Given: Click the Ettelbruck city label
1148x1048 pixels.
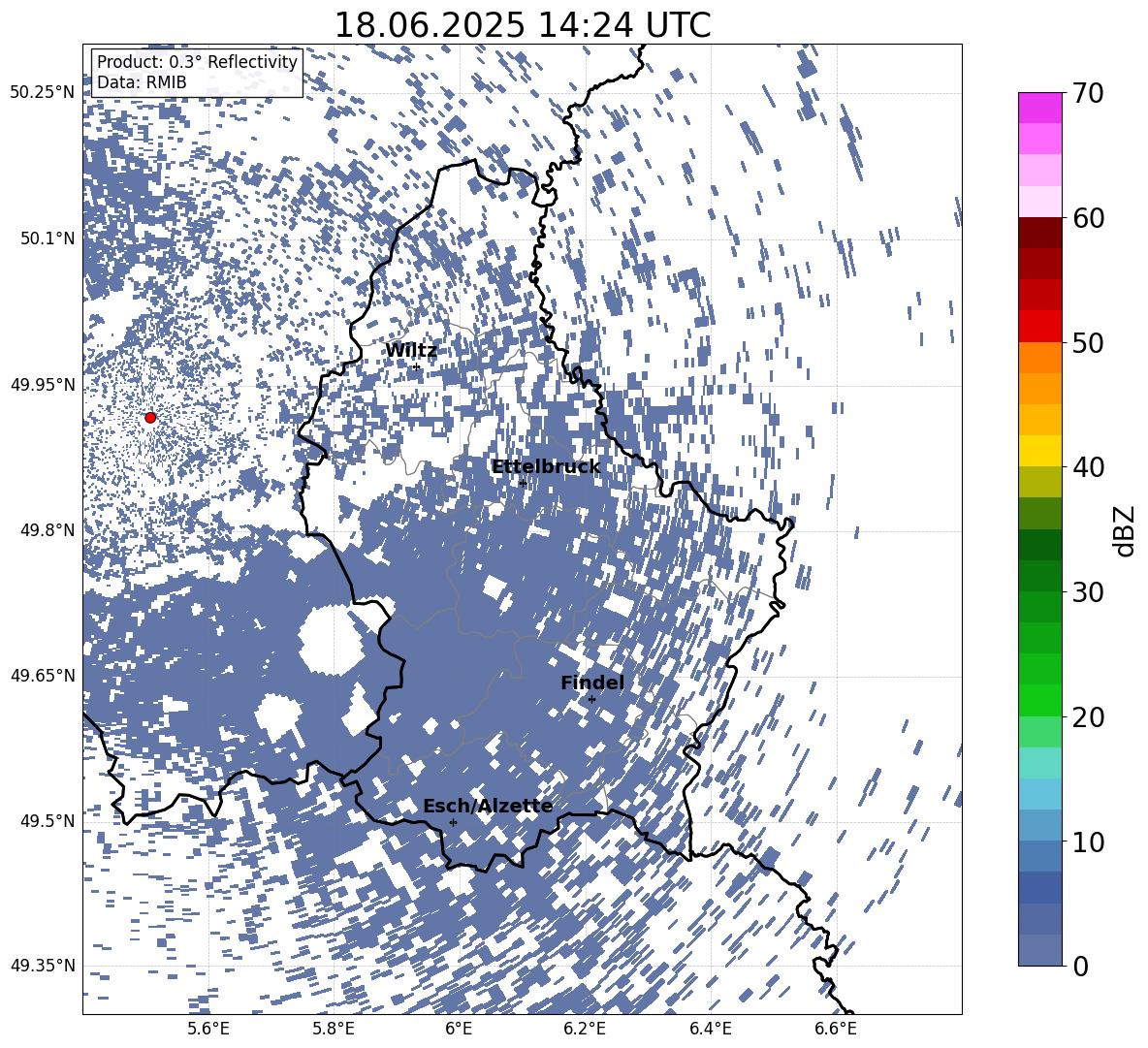Looking at the screenshot, I should [546, 467].
